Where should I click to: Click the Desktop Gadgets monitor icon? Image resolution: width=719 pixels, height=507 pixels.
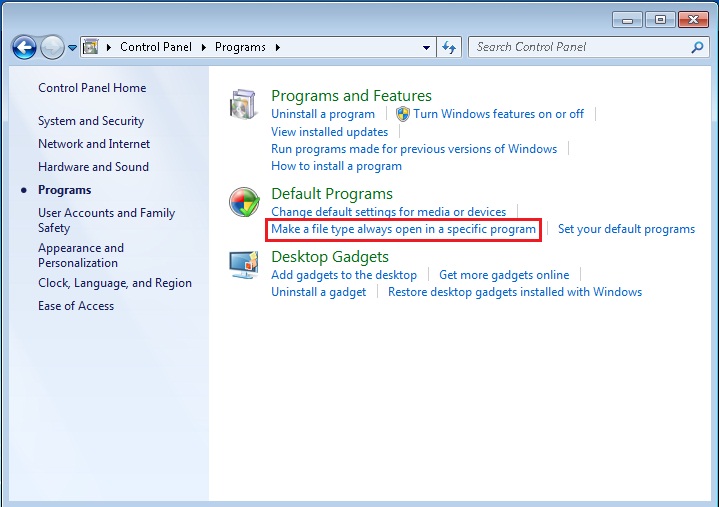click(244, 265)
